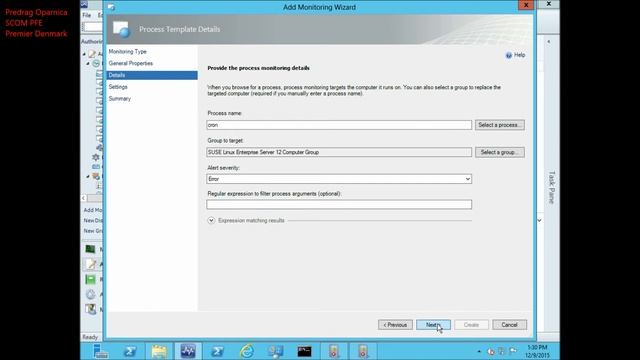Click the My Workspace icon in the console
Image resolution: width=640 pixels, height=360 pixels.
point(91,309)
